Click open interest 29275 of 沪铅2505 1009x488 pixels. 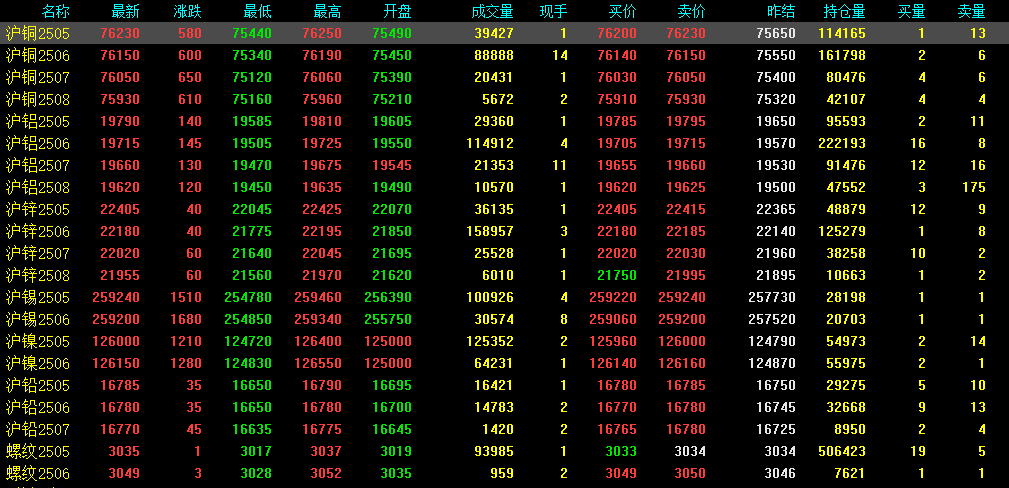tap(846, 386)
